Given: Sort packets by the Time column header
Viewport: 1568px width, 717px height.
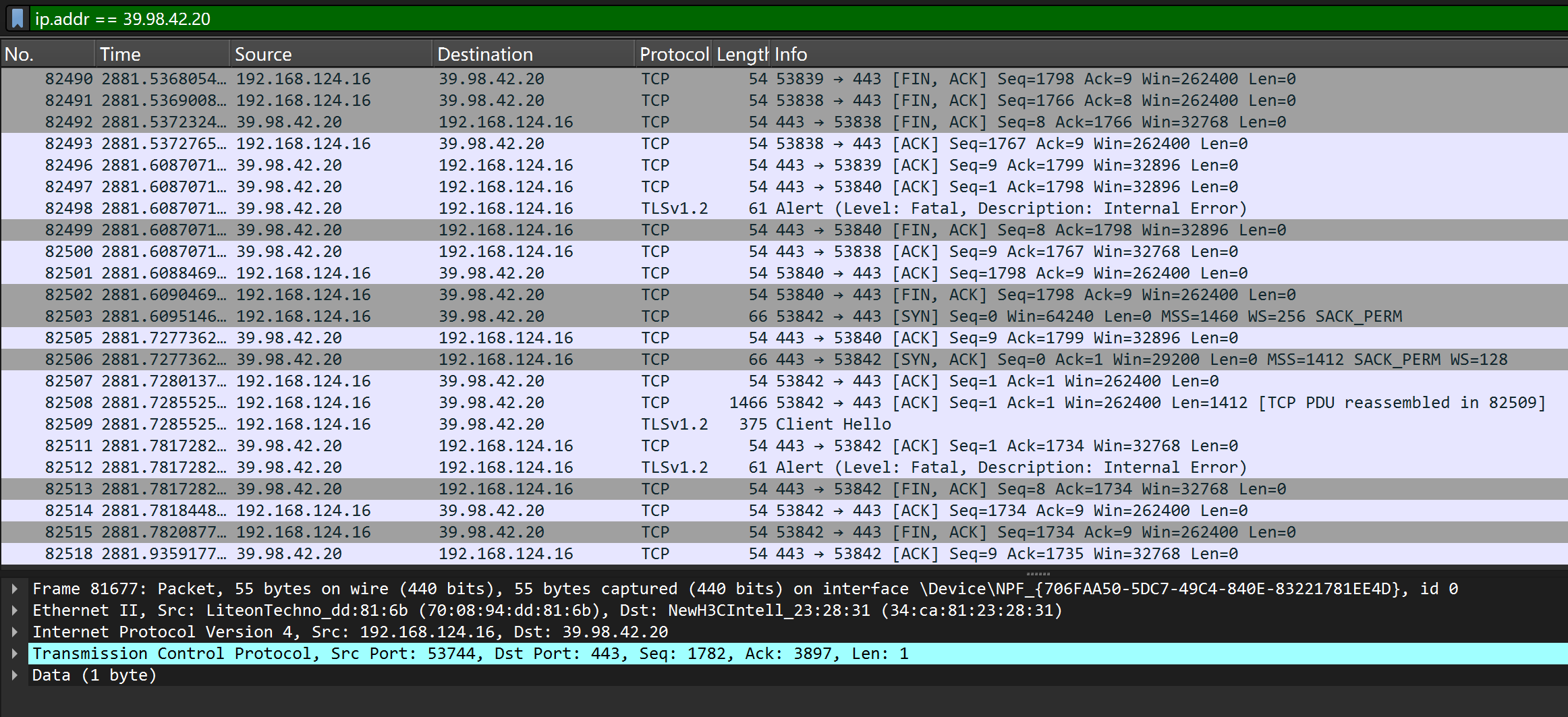Looking at the screenshot, I should 162,54.
